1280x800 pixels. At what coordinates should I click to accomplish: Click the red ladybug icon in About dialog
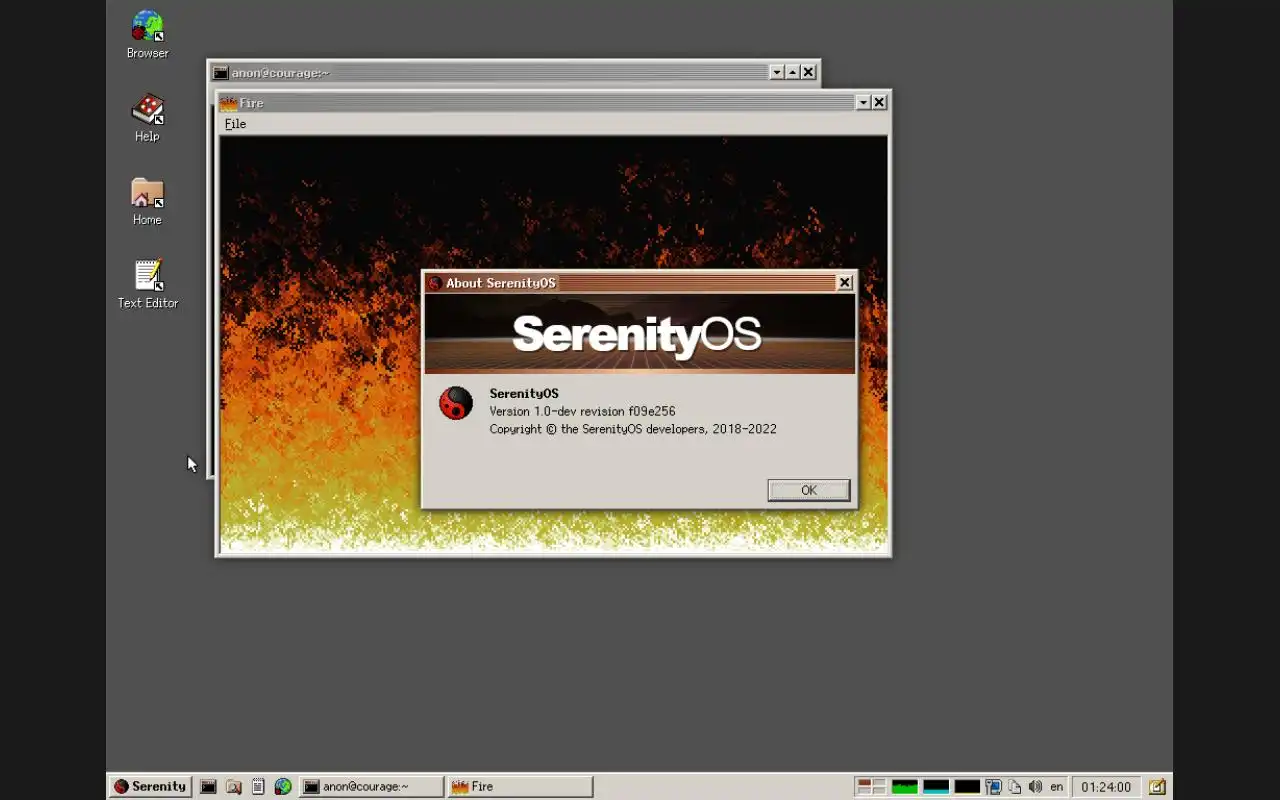[456, 404]
